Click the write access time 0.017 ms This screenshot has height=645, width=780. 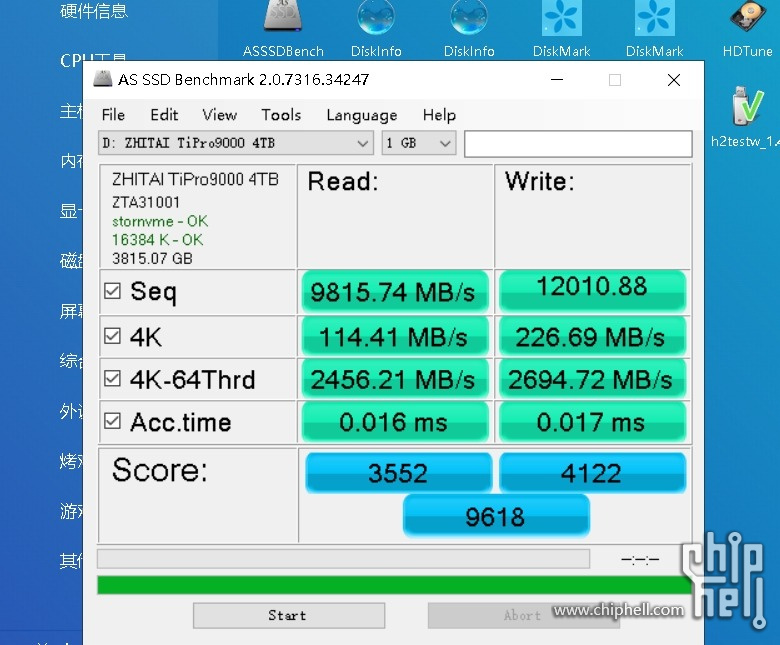click(x=592, y=422)
